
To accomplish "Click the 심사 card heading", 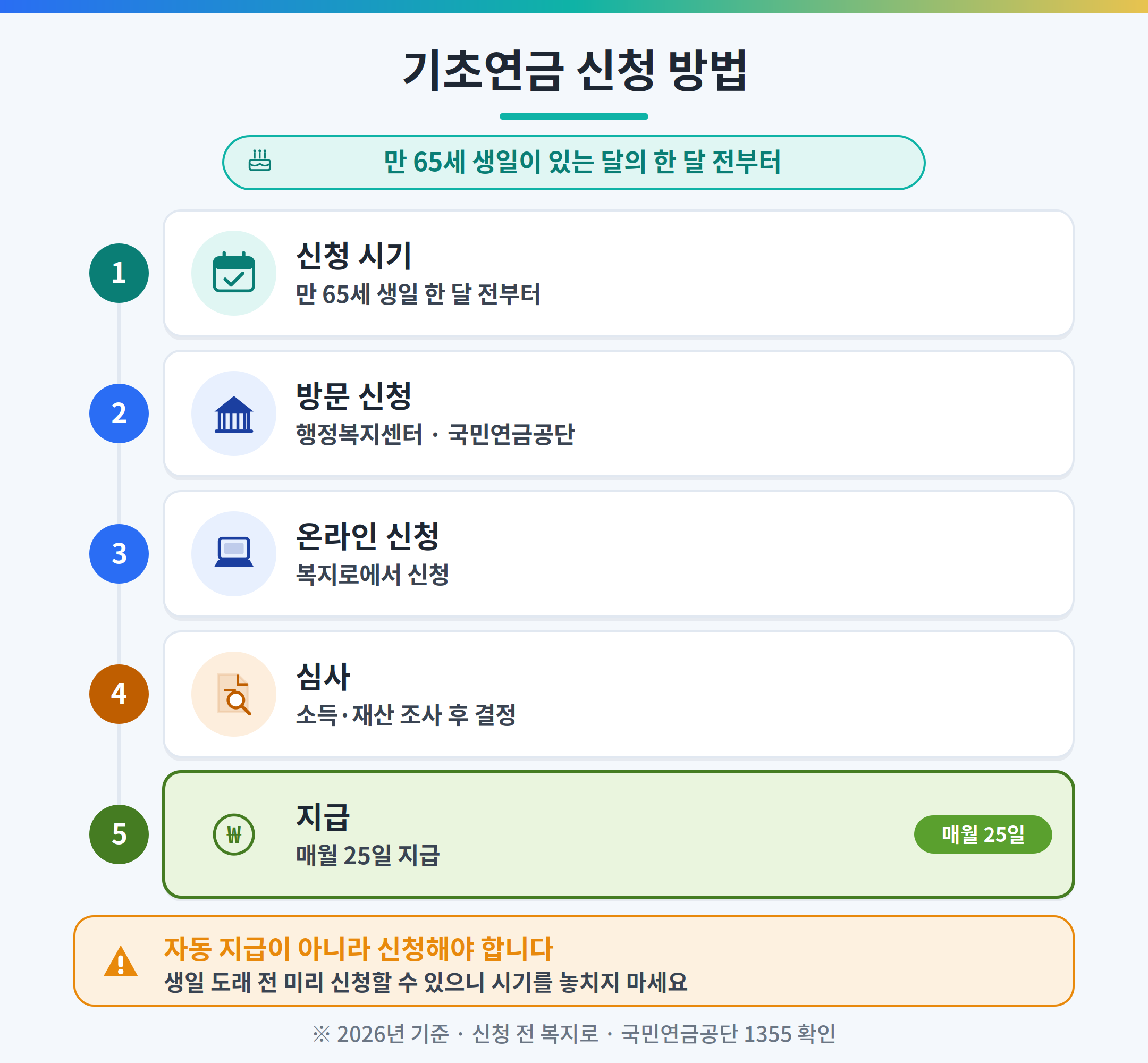I will 323,677.
